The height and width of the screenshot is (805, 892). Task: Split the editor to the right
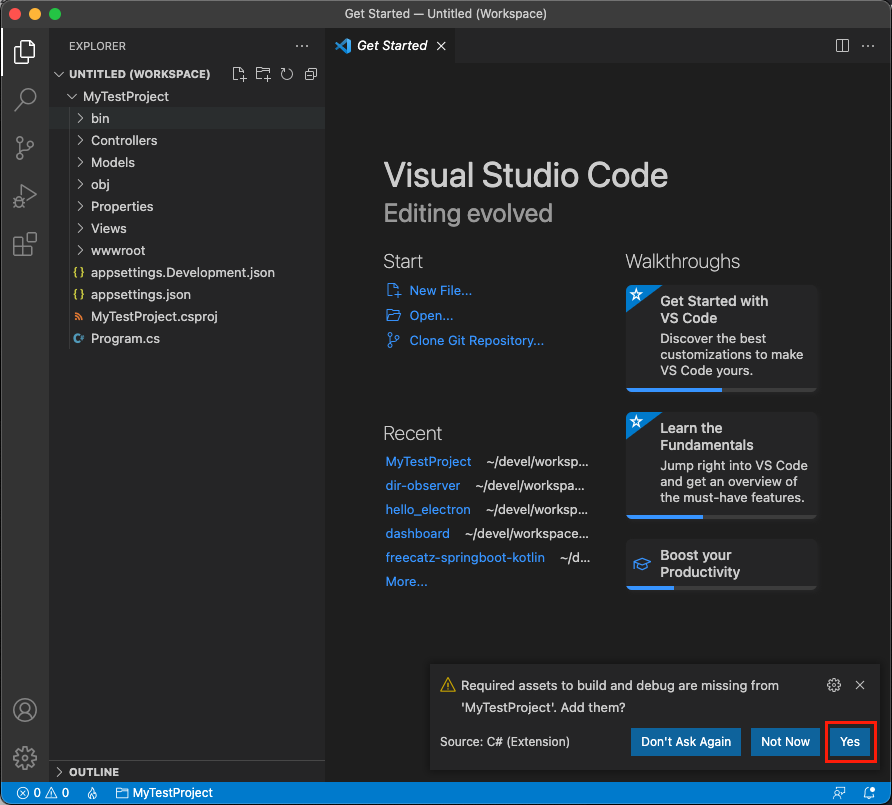point(843,46)
